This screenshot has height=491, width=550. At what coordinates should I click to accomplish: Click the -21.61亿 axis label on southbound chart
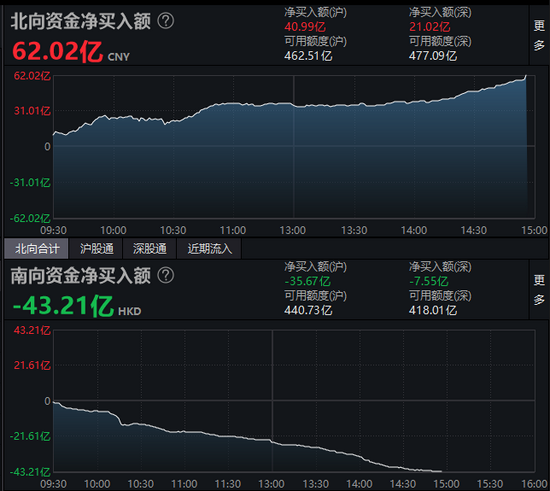pos(30,437)
